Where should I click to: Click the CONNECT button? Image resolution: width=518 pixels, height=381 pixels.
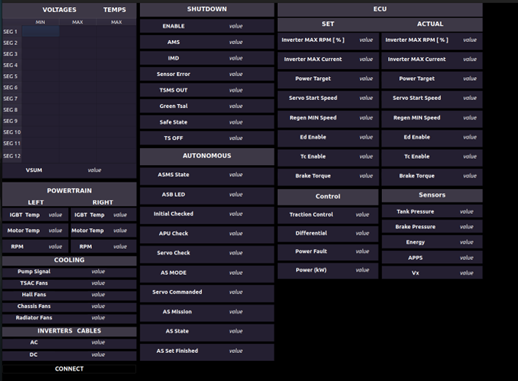point(69,369)
